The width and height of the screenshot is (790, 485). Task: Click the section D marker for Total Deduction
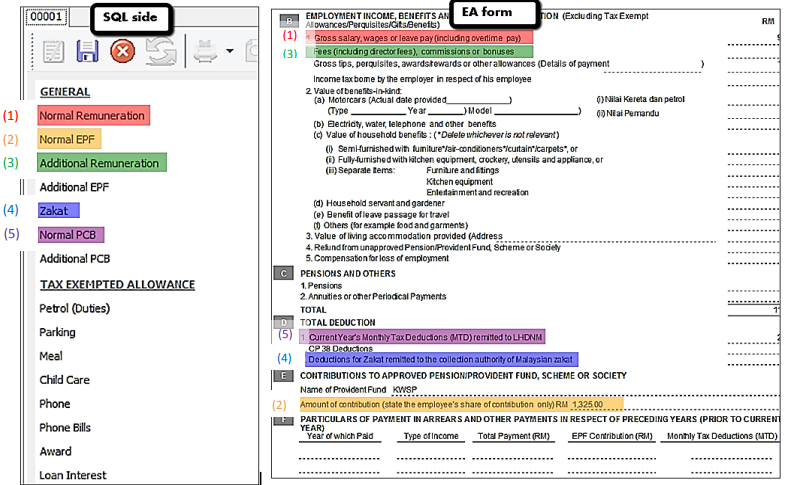tap(290, 322)
